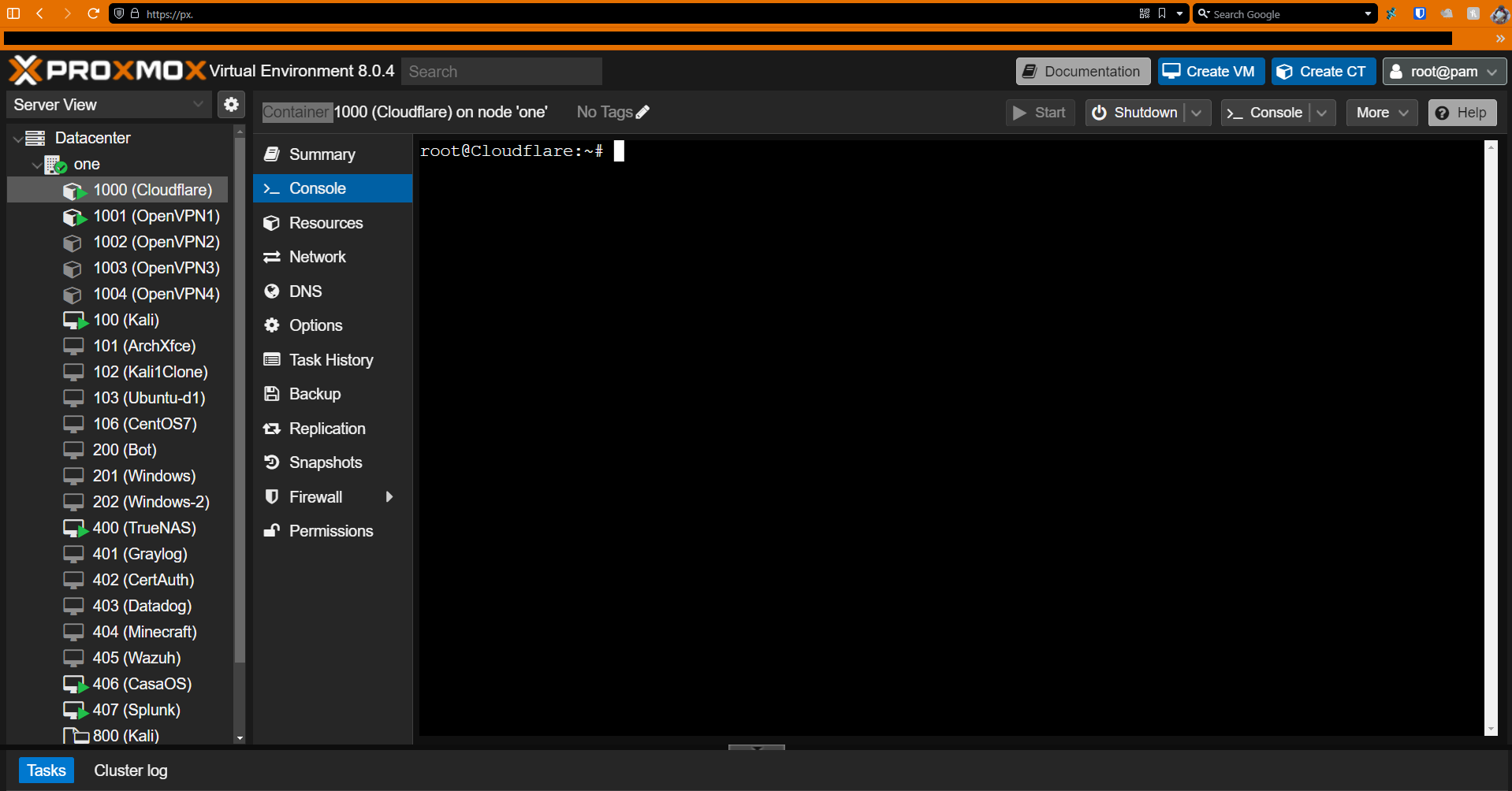Click the Replication retweet icon
Image resolution: width=1512 pixels, height=791 pixels.
click(x=272, y=429)
